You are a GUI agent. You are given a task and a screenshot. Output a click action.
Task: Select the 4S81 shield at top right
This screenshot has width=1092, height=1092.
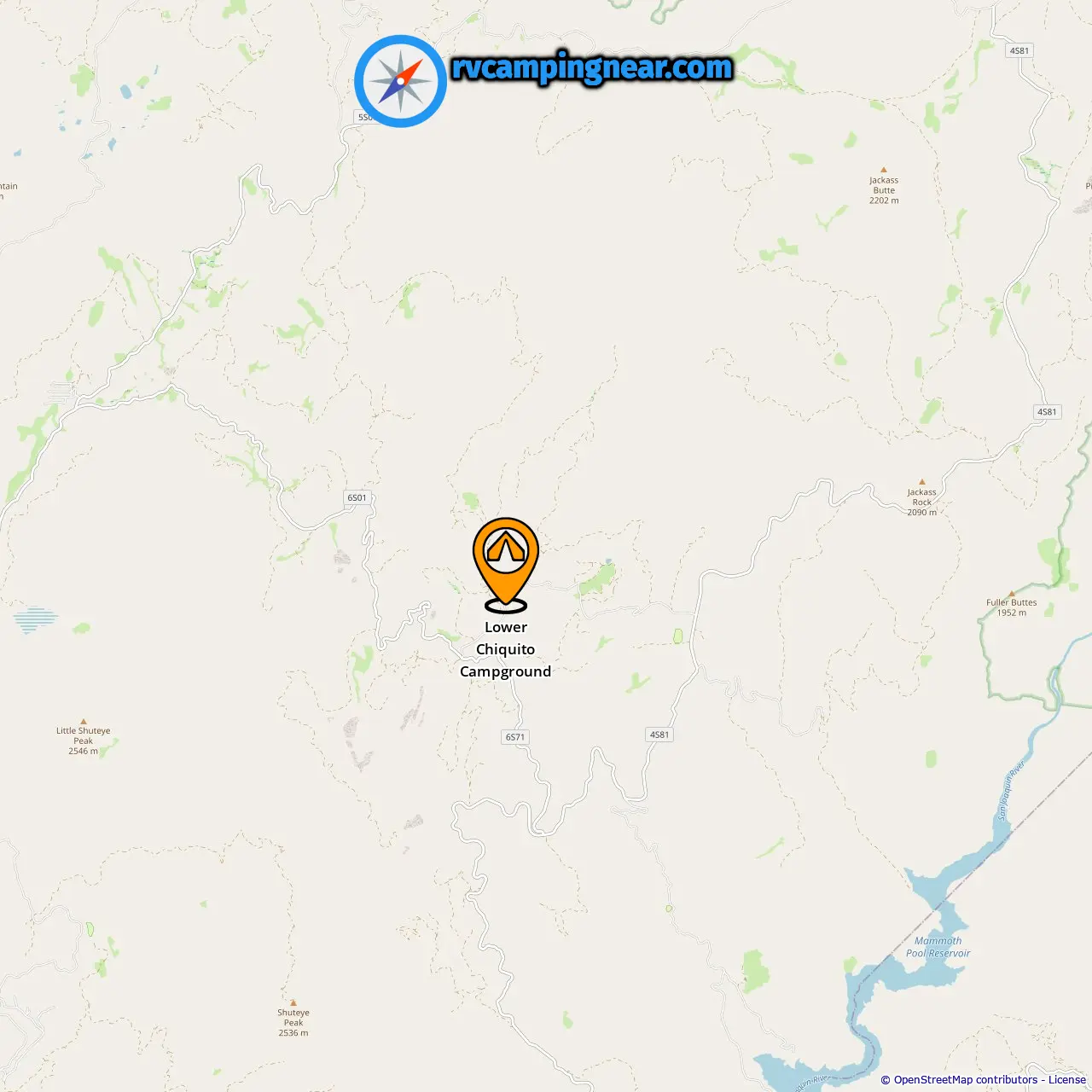(x=1019, y=51)
